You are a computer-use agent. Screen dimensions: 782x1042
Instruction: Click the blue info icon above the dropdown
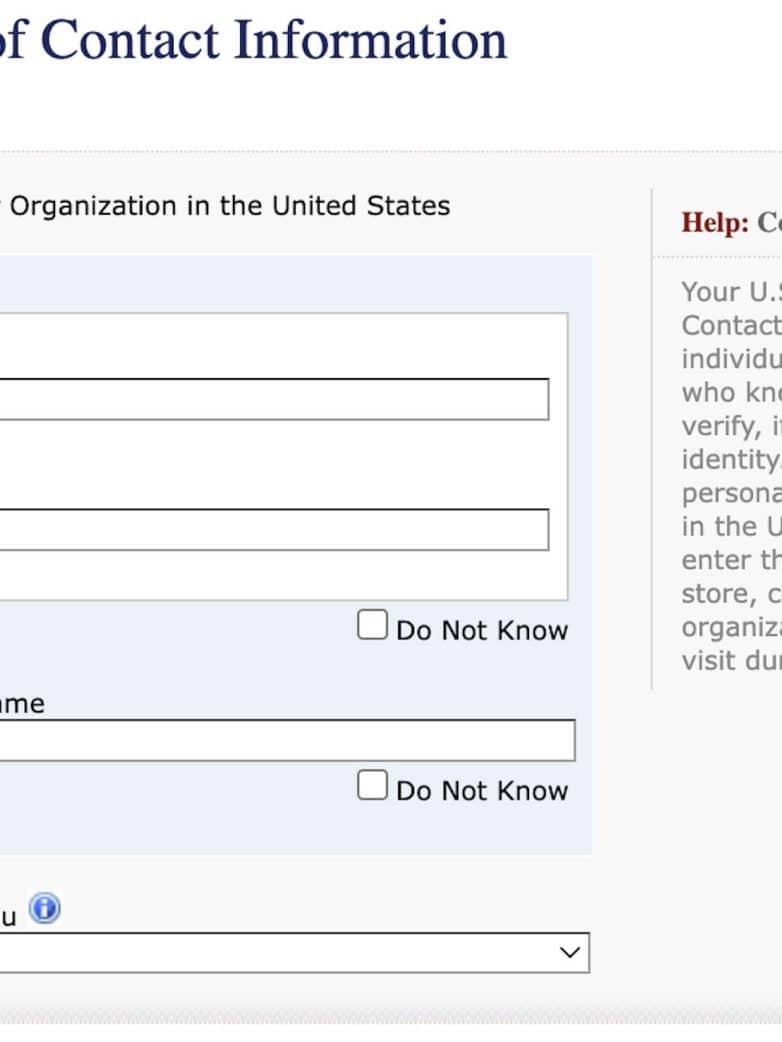45,909
